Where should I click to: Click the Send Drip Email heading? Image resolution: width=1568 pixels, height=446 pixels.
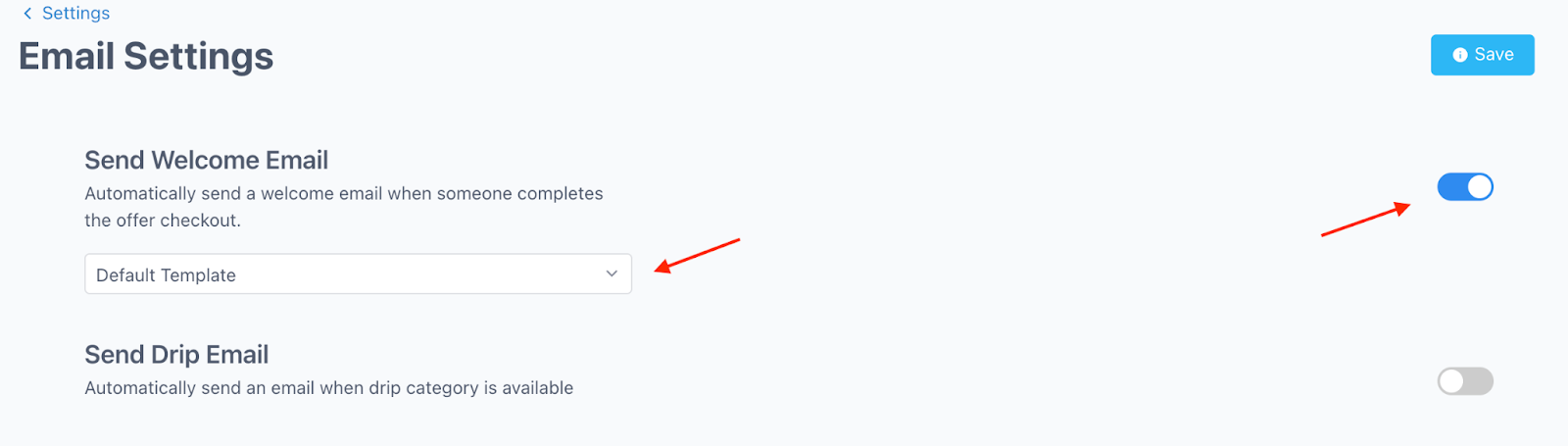tap(176, 355)
